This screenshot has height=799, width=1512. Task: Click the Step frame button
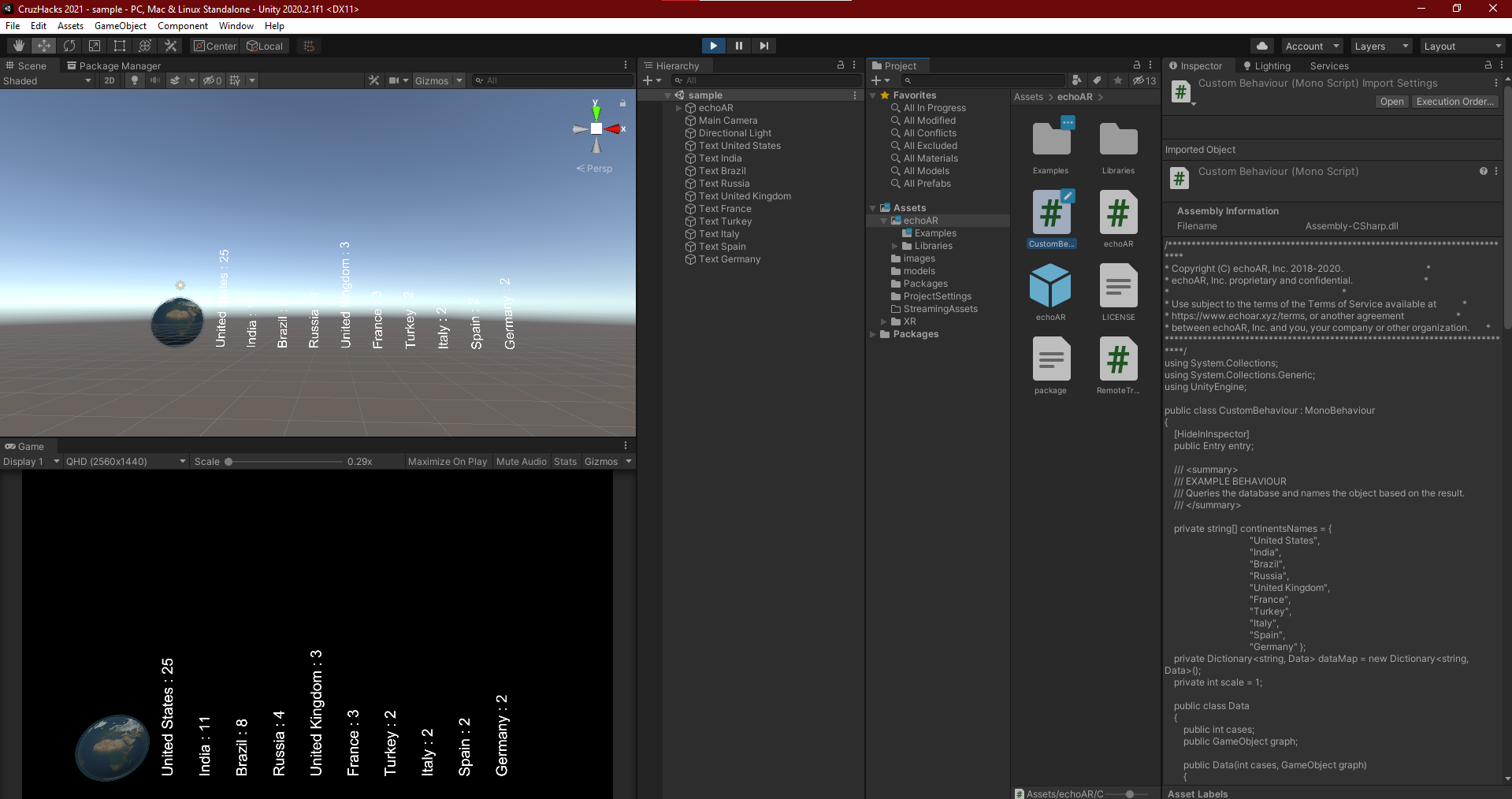(763, 46)
